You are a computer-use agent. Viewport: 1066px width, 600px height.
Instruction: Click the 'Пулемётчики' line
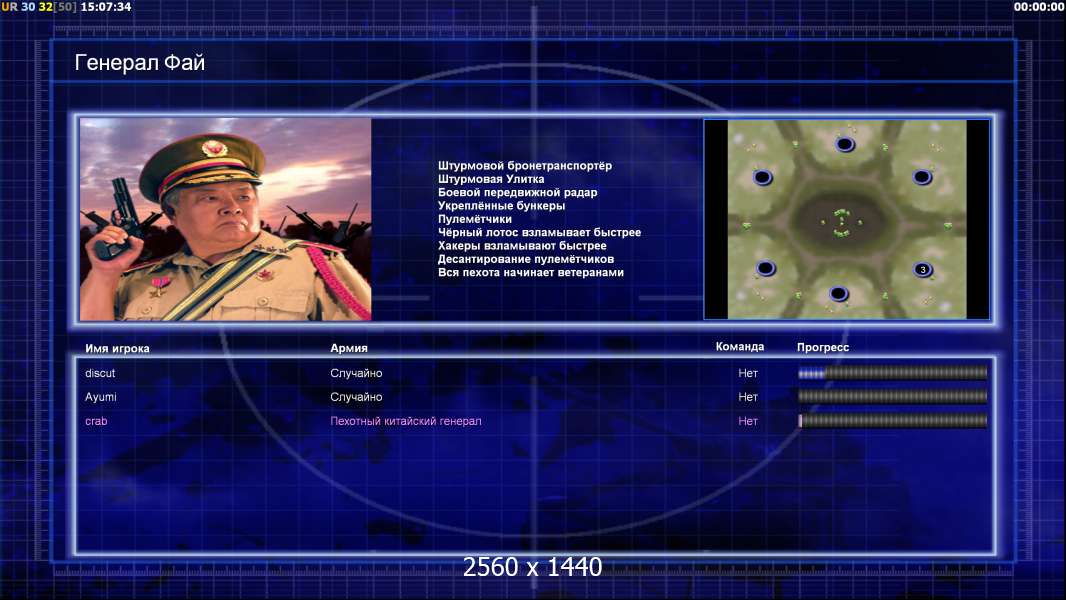[475, 219]
